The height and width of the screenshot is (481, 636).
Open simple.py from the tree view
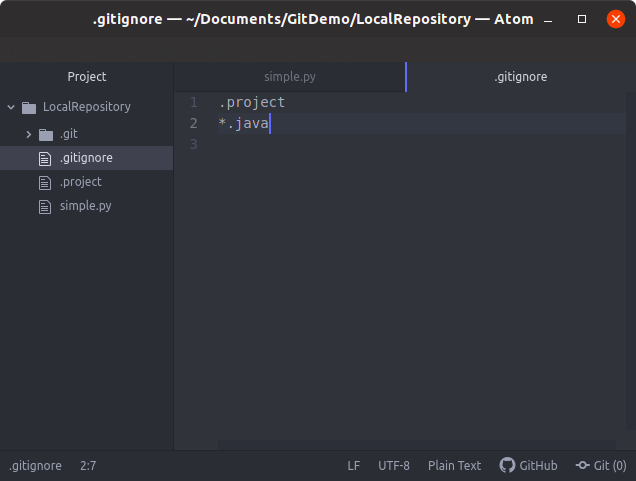86,206
